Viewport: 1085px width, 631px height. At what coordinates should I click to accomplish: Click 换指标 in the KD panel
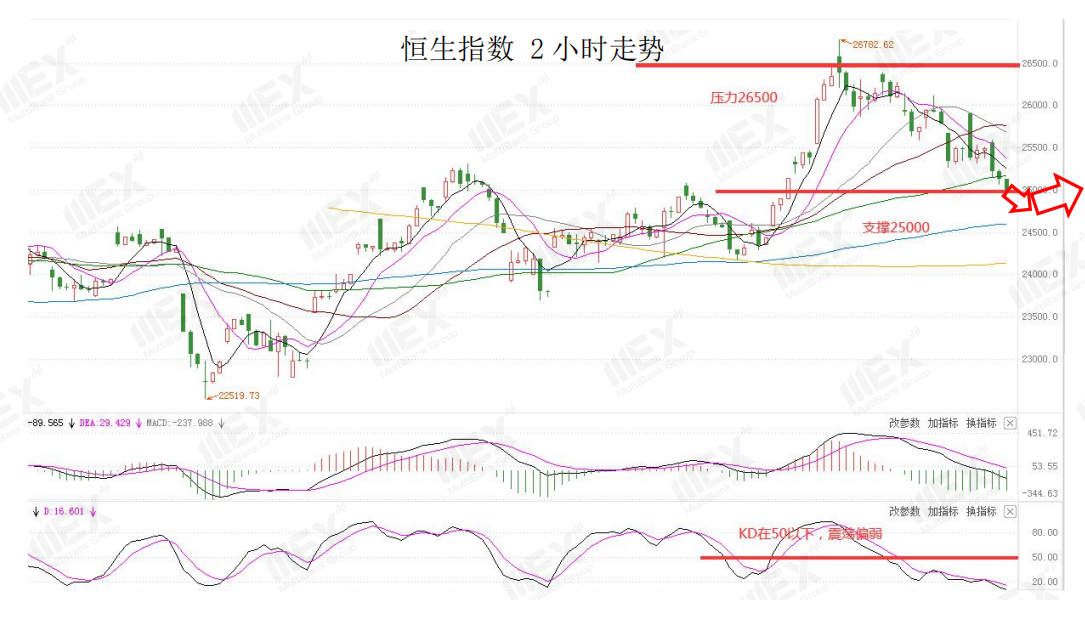[x=981, y=511]
